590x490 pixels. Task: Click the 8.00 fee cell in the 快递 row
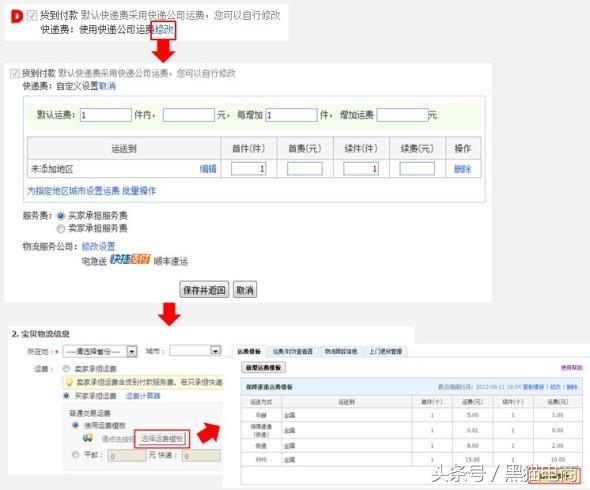click(473, 446)
